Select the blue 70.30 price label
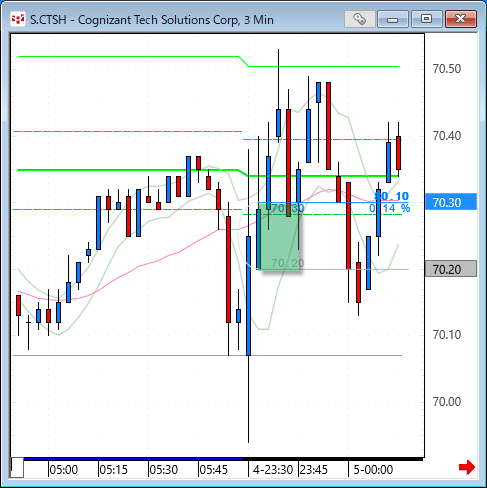The image size is (487, 488). [x=451, y=202]
